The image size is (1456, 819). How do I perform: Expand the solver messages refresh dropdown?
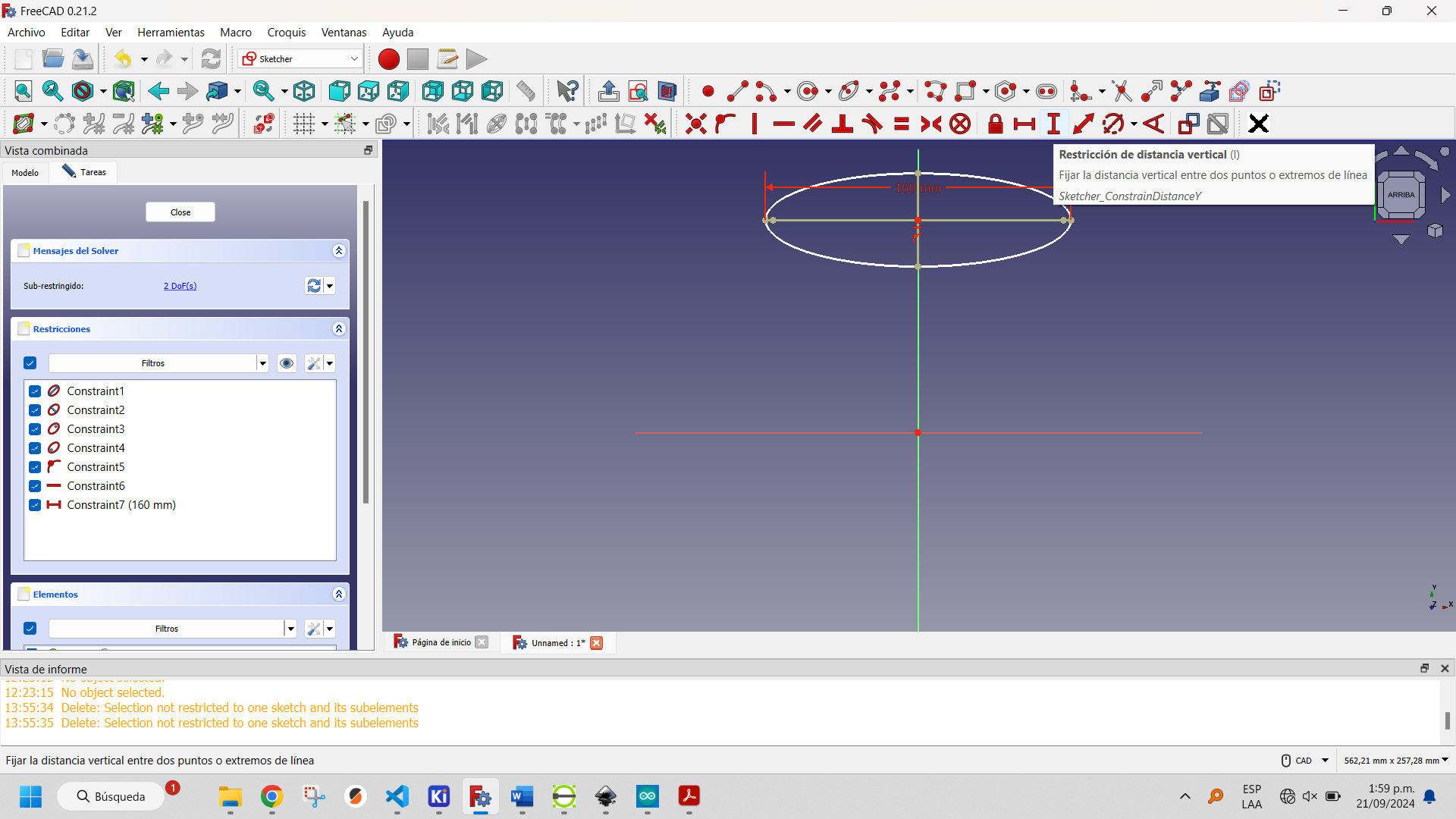click(329, 286)
